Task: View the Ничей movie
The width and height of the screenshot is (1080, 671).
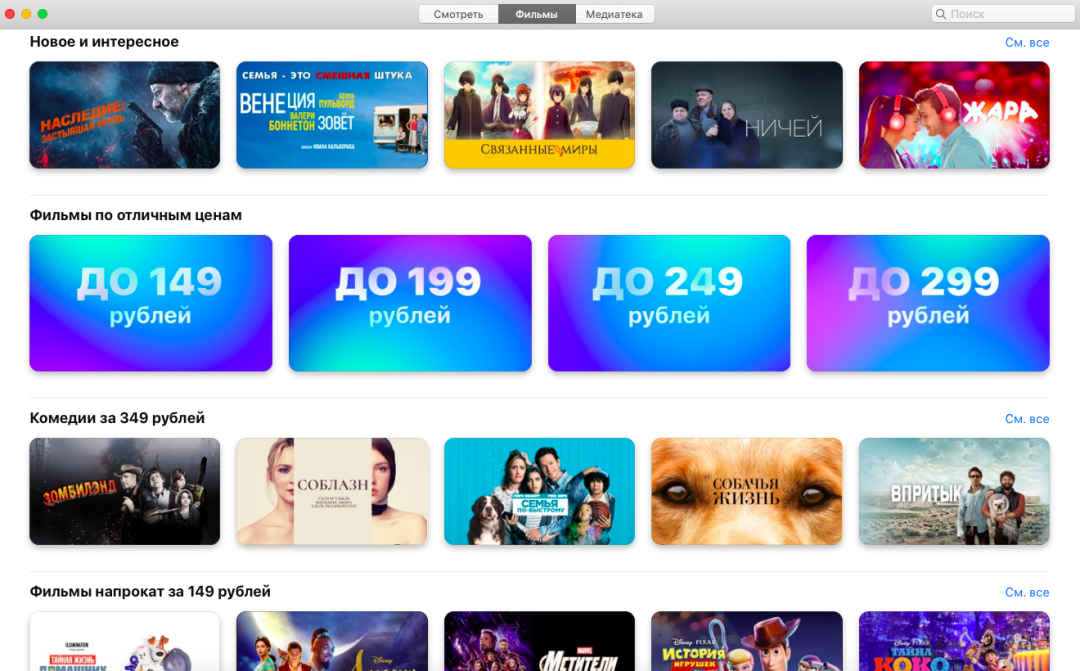Action: [x=747, y=115]
